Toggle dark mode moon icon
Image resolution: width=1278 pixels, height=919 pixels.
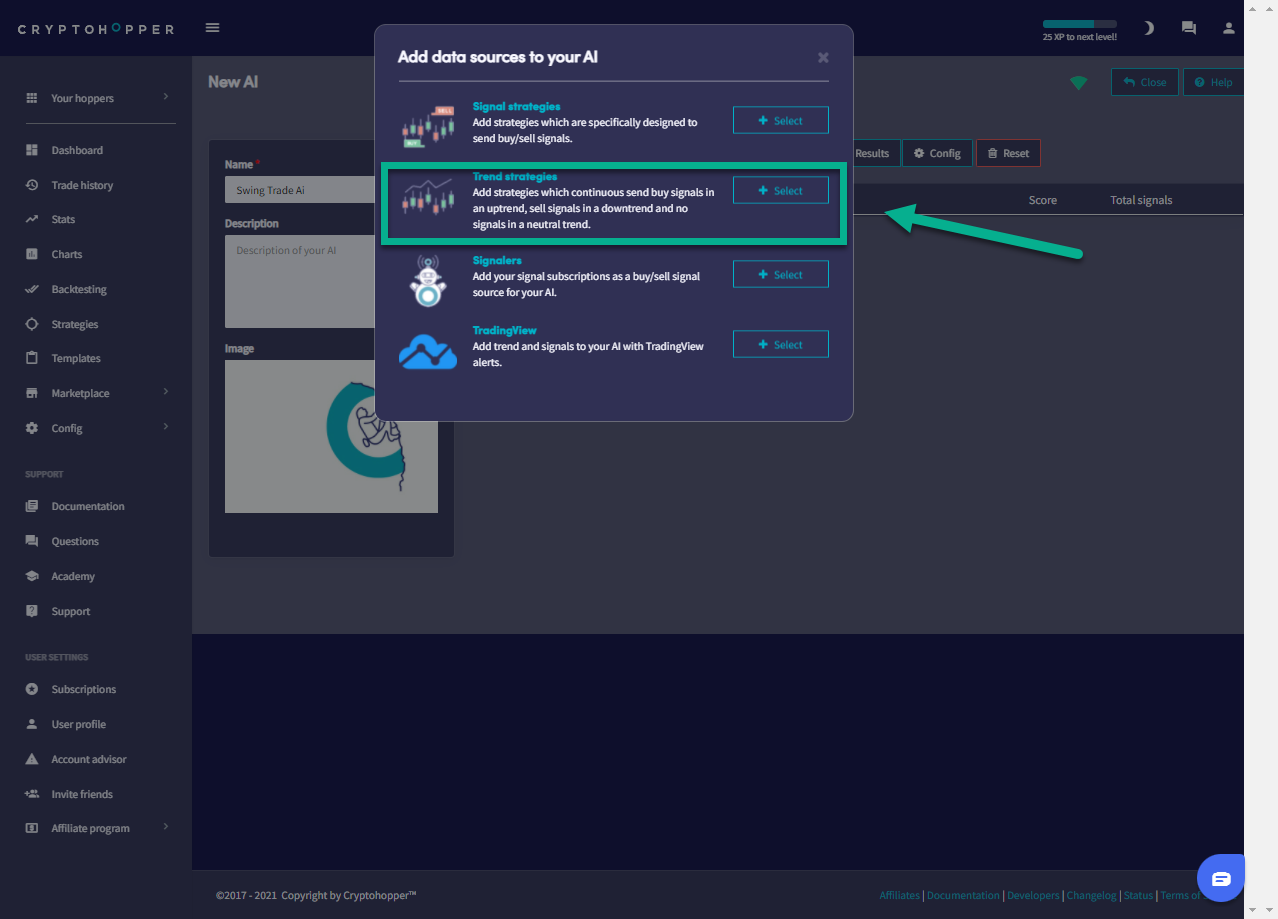pyautogui.click(x=1149, y=28)
